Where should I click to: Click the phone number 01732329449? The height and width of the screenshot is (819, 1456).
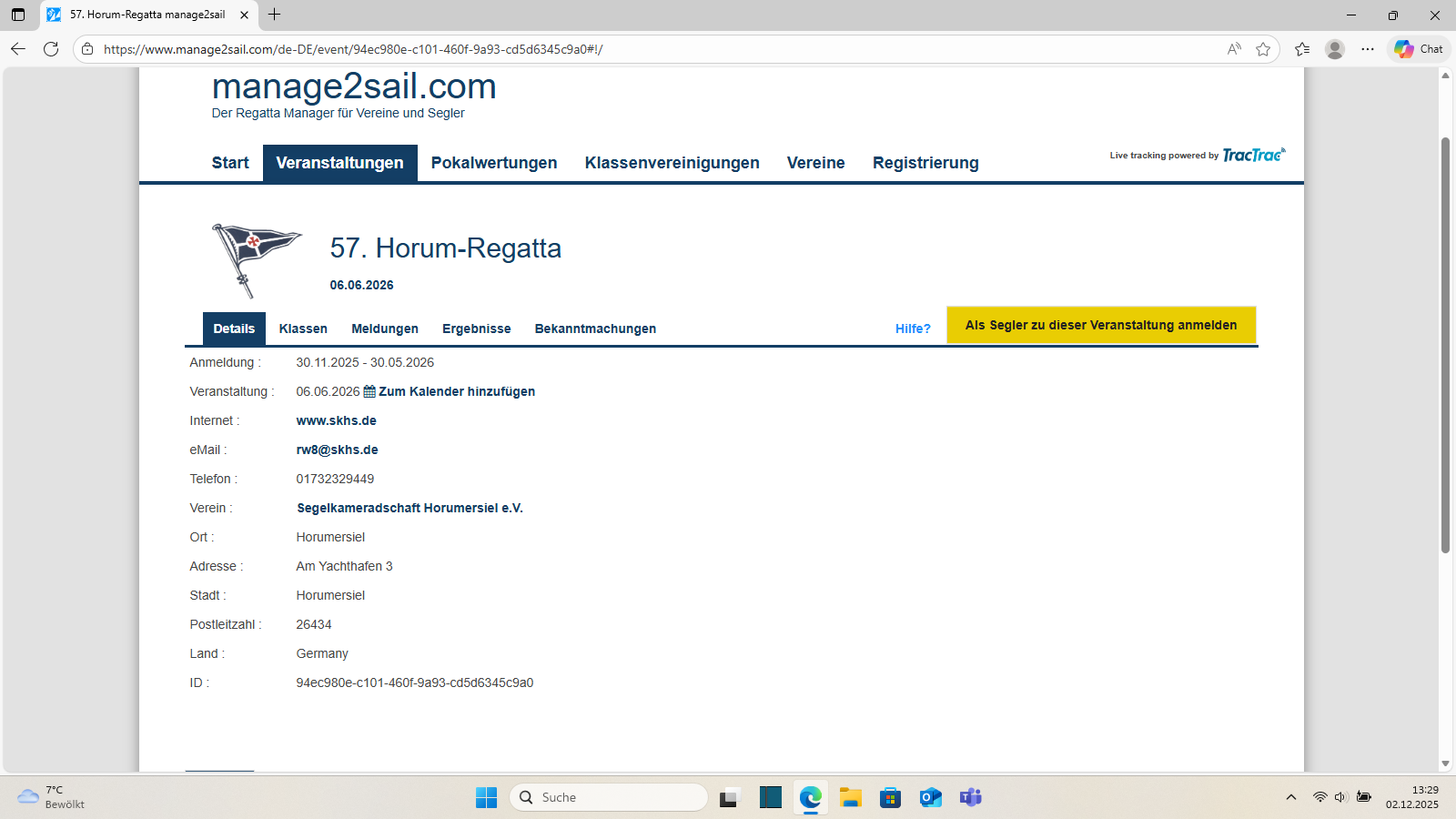point(335,479)
